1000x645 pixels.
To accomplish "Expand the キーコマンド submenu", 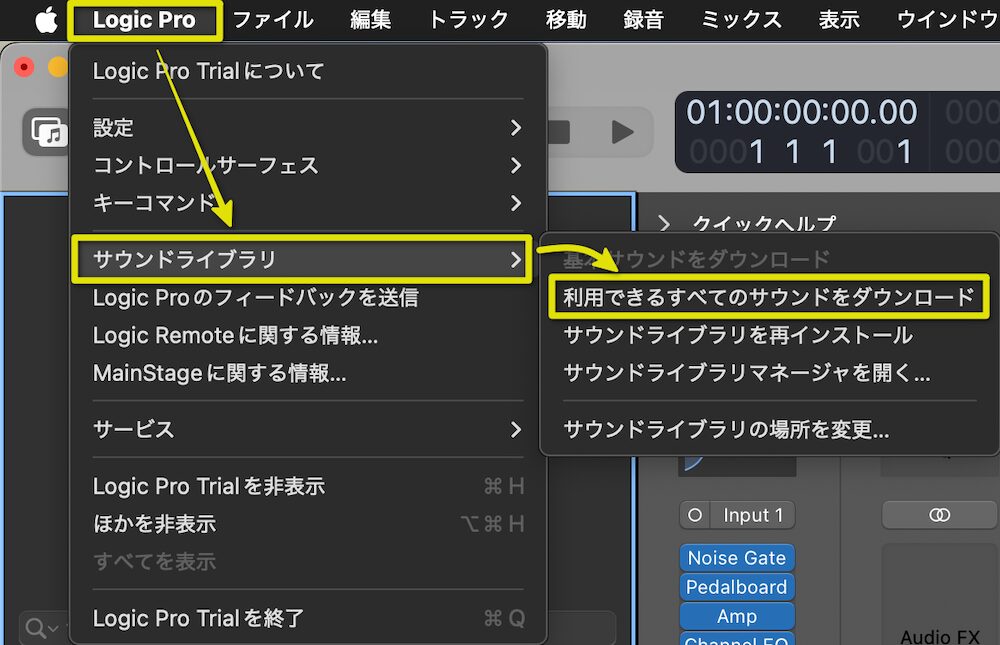I will (308, 203).
